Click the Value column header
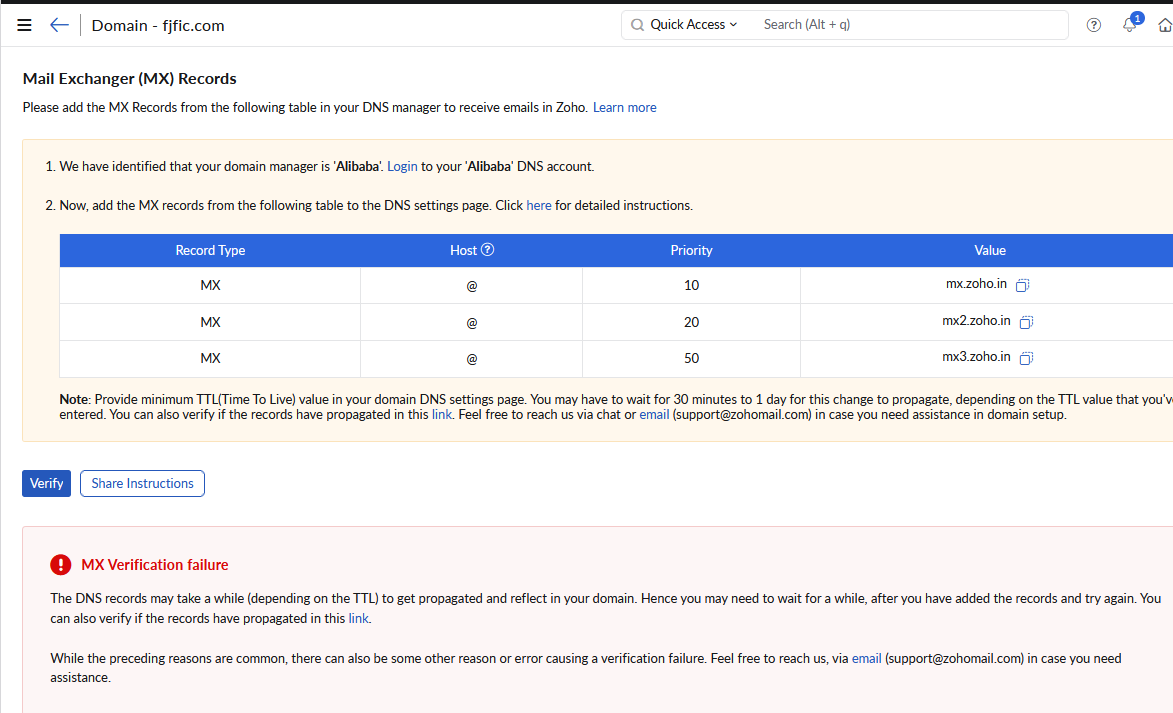The height and width of the screenshot is (713, 1173). point(990,250)
